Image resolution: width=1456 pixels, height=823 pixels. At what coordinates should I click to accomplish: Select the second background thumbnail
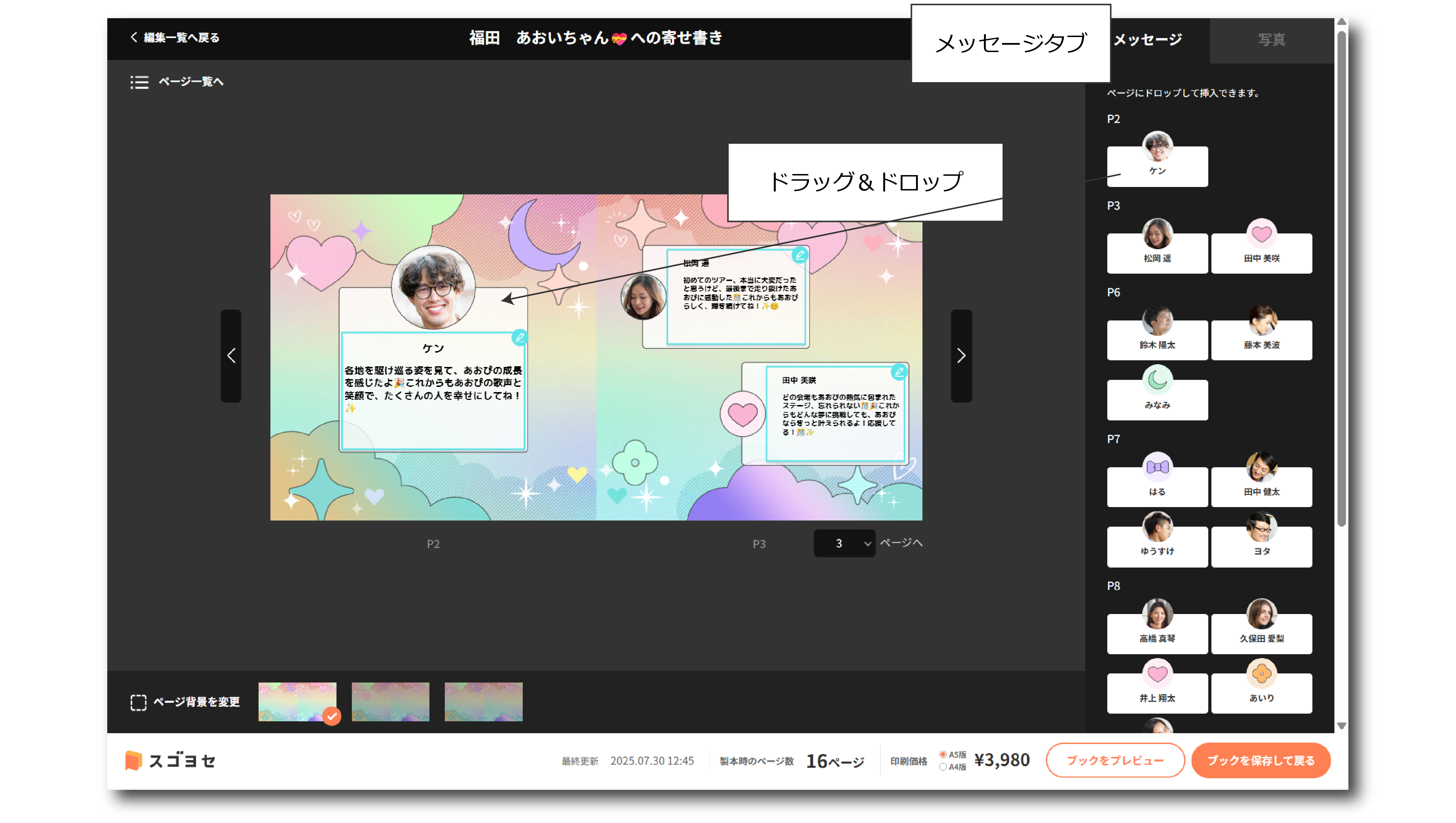(x=390, y=701)
